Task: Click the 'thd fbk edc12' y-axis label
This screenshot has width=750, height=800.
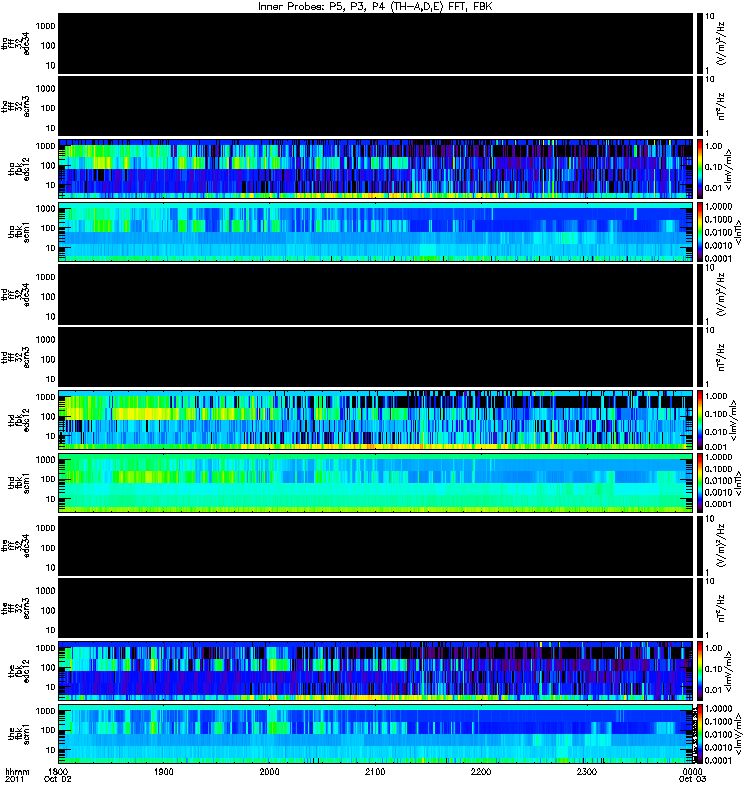Action: point(19,420)
